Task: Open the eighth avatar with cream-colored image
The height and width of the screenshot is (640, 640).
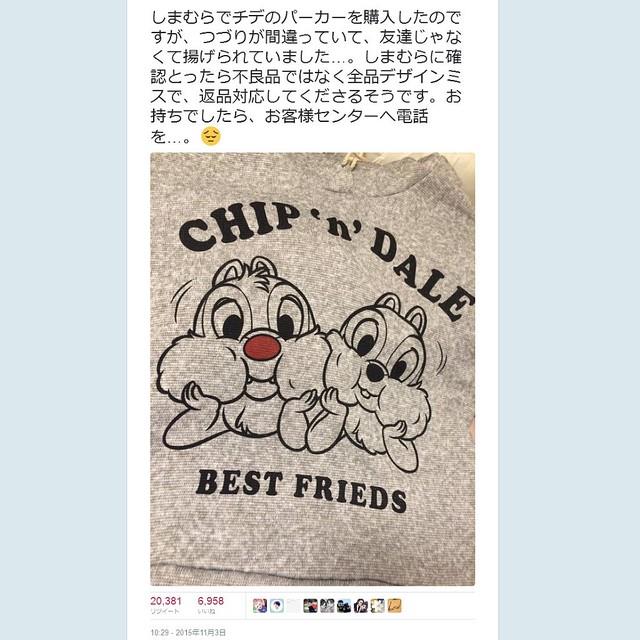Action: [377, 606]
